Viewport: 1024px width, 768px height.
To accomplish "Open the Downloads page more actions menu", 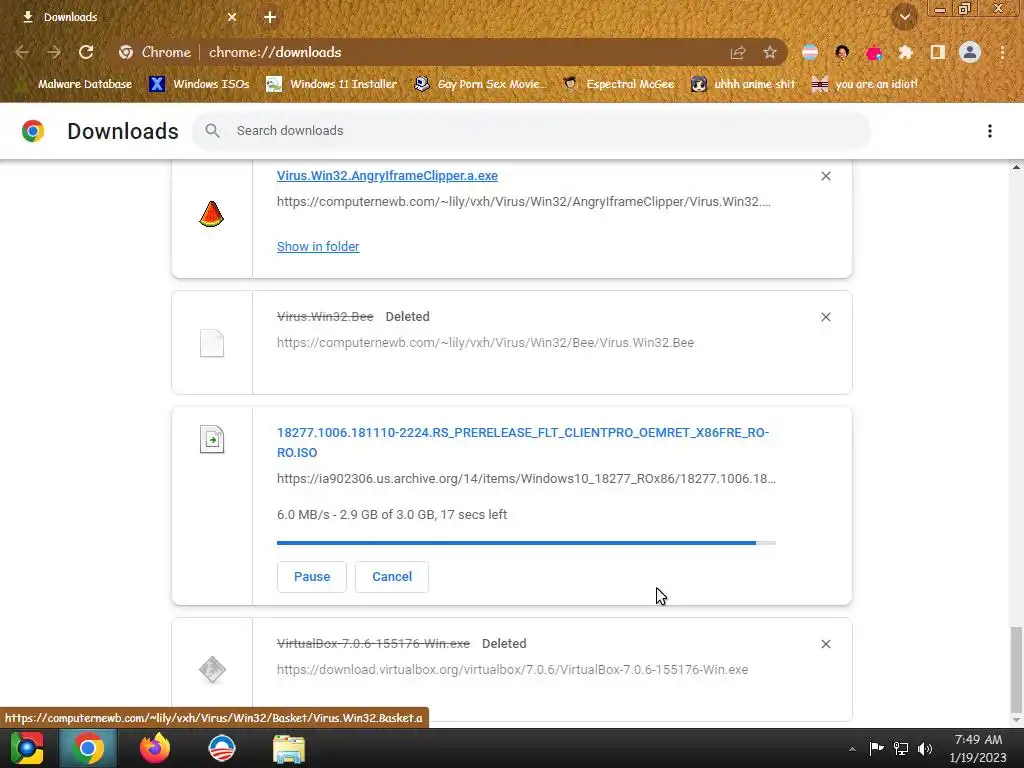I will [x=990, y=131].
